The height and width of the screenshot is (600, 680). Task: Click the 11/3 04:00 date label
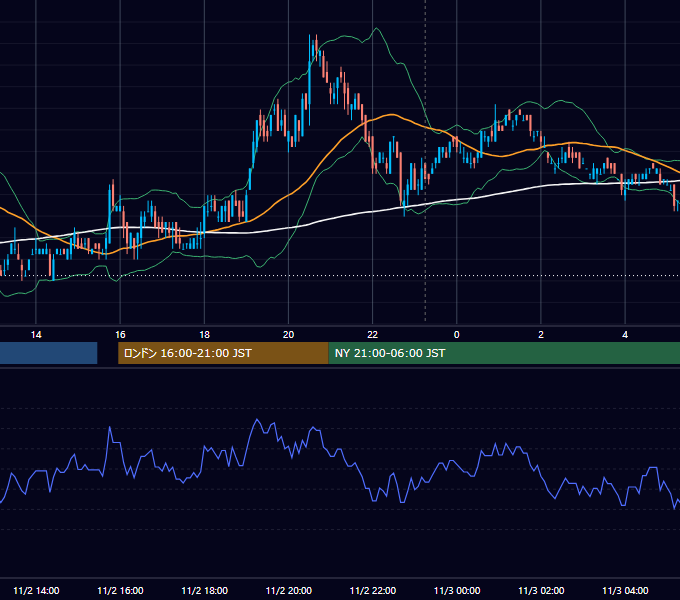pyautogui.click(x=625, y=590)
